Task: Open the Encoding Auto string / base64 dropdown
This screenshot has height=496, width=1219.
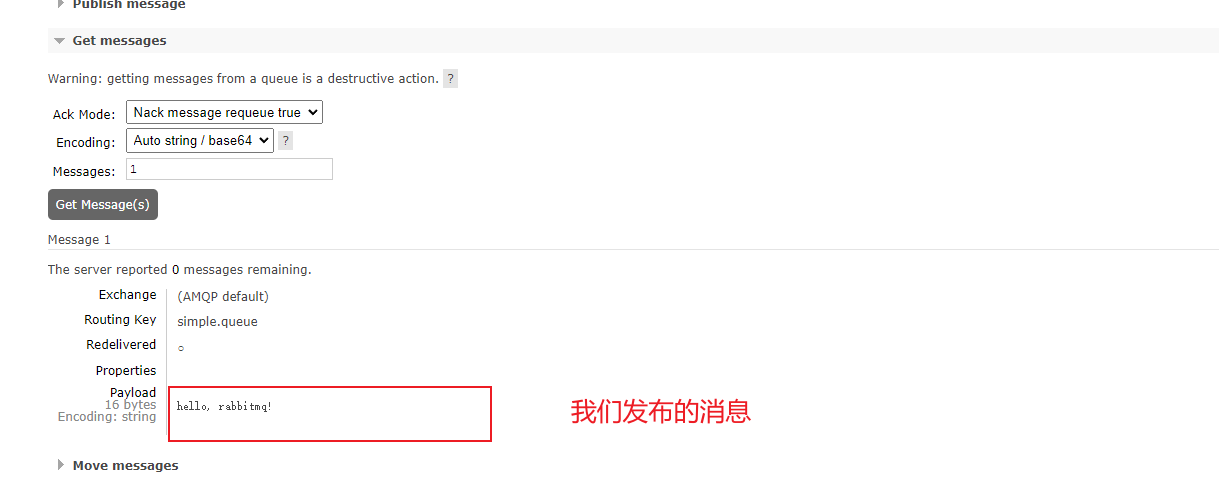Action: (199, 141)
